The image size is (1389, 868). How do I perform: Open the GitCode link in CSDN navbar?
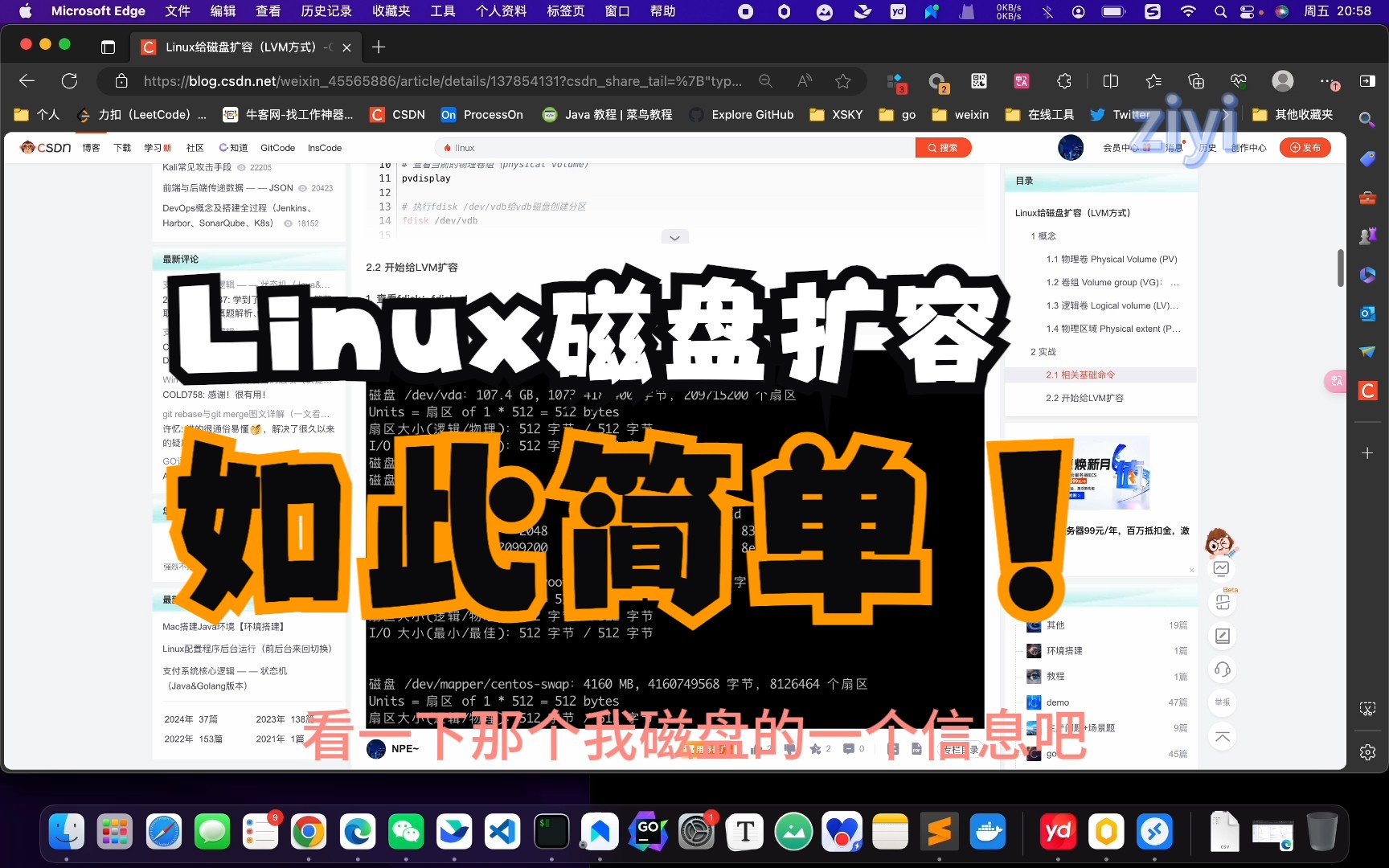click(277, 148)
